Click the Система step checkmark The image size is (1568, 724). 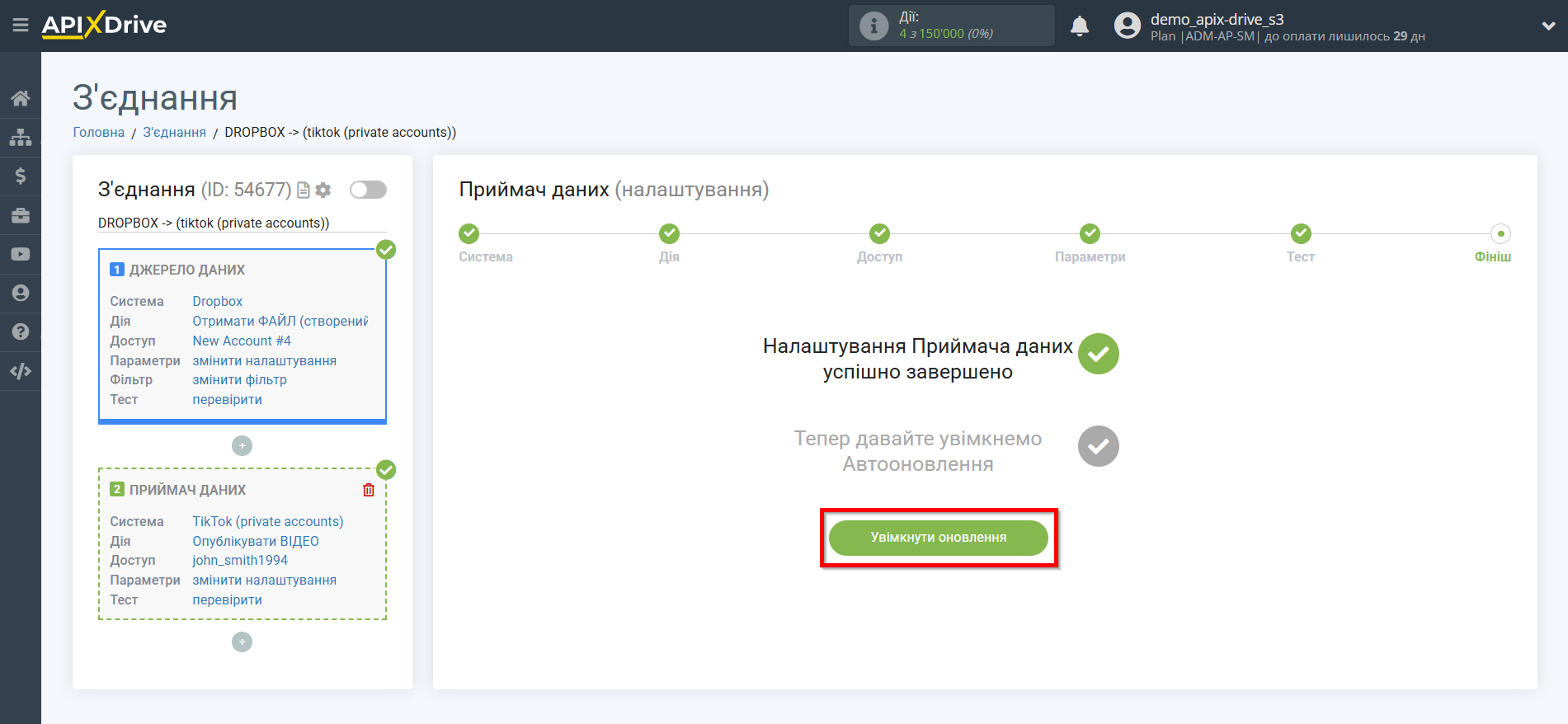[469, 233]
